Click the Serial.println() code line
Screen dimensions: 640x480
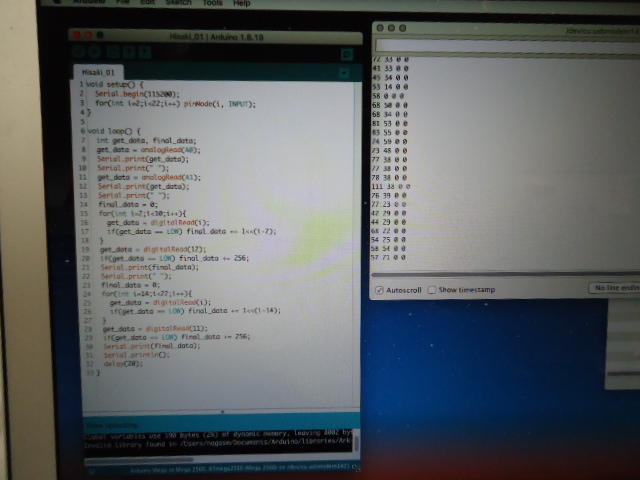coord(136,354)
